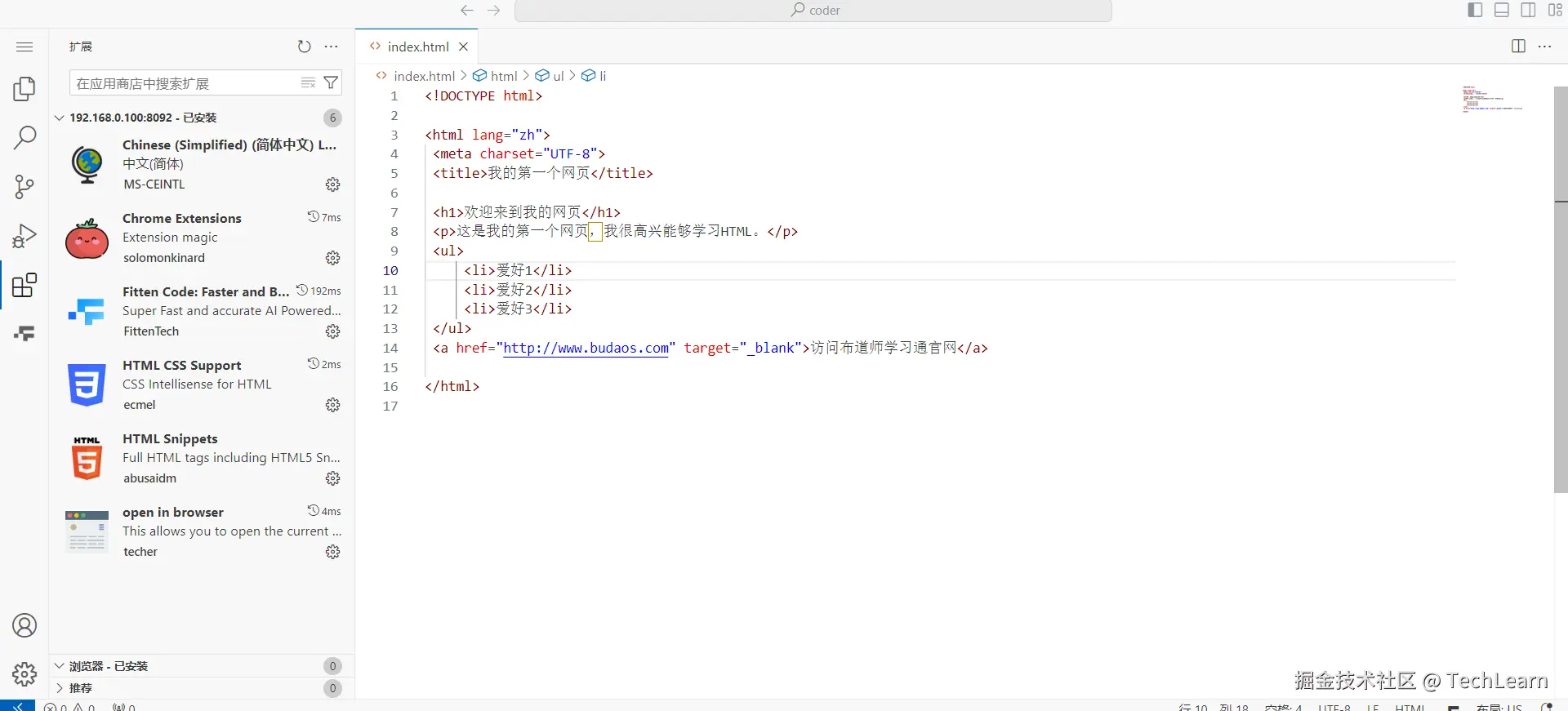Close the index.html tab
The width and height of the screenshot is (1568, 711).
tap(463, 47)
